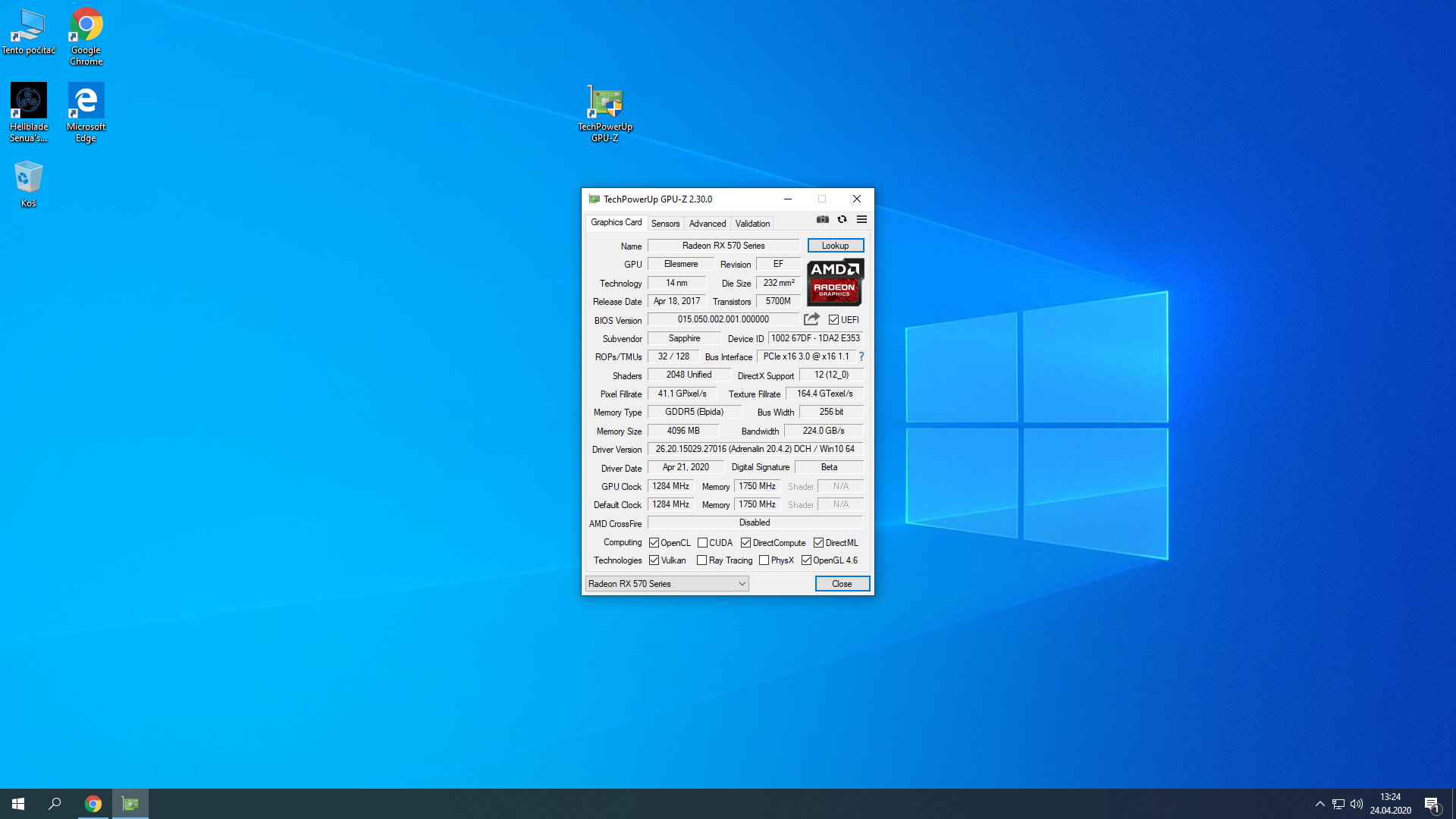Click the bus interface question mark icon
The width and height of the screenshot is (1456, 819).
pyautogui.click(x=861, y=356)
